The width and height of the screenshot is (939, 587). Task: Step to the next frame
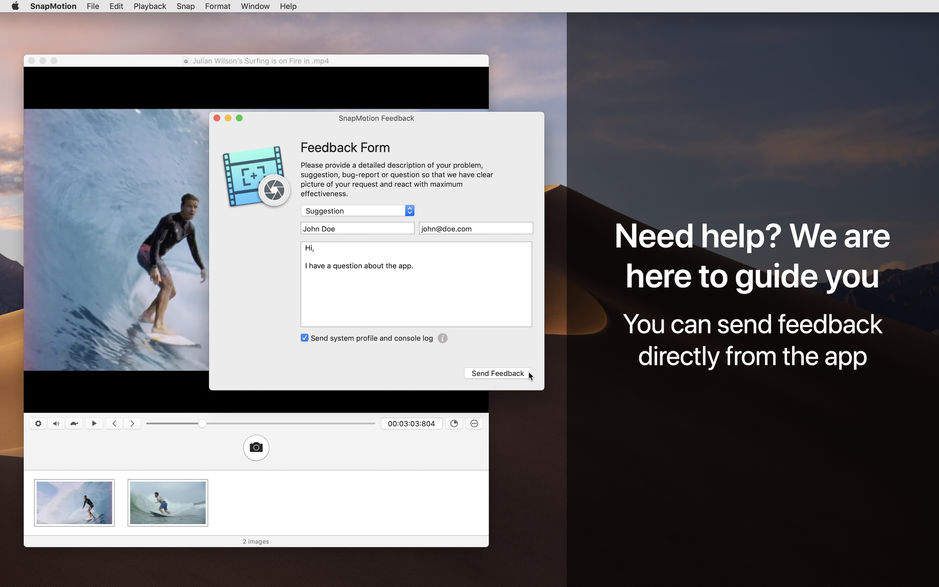click(x=132, y=423)
